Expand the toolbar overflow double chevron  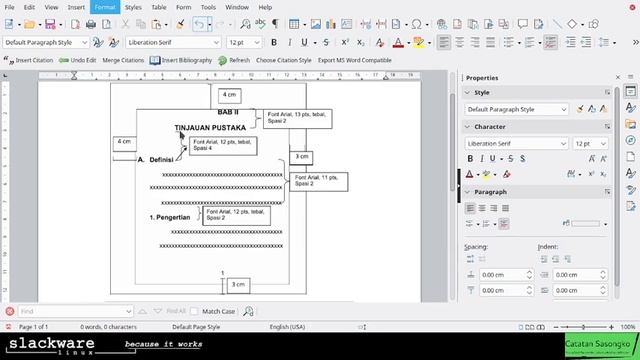(635, 42)
